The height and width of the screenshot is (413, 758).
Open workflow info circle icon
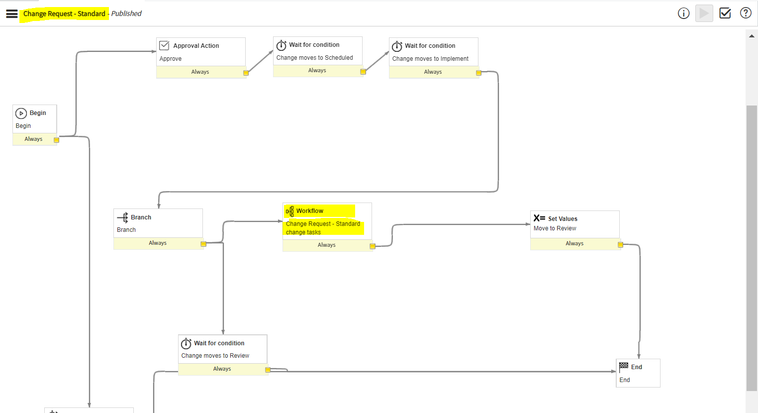click(683, 14)
